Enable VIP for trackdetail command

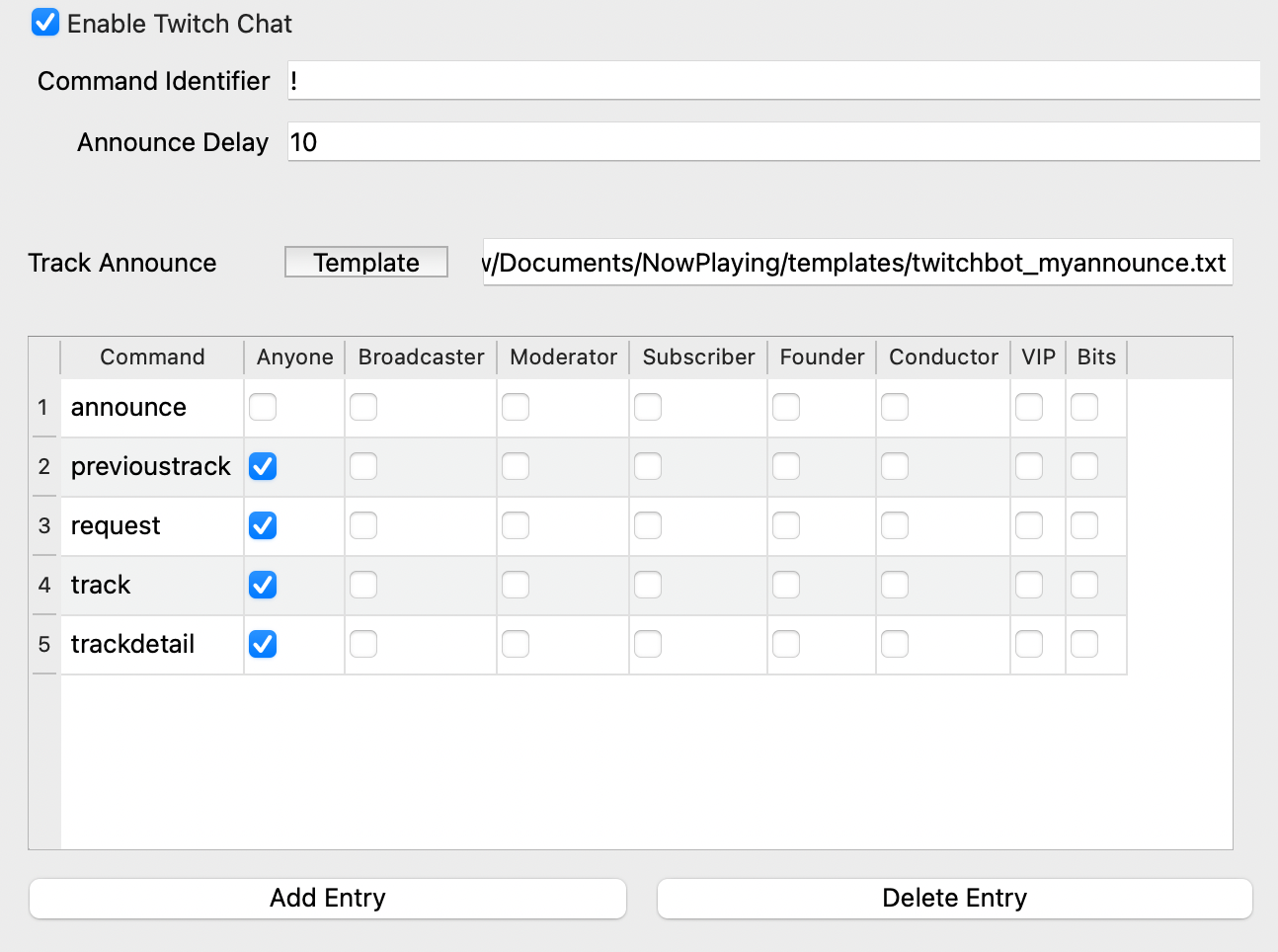[x=1029, y=644]
